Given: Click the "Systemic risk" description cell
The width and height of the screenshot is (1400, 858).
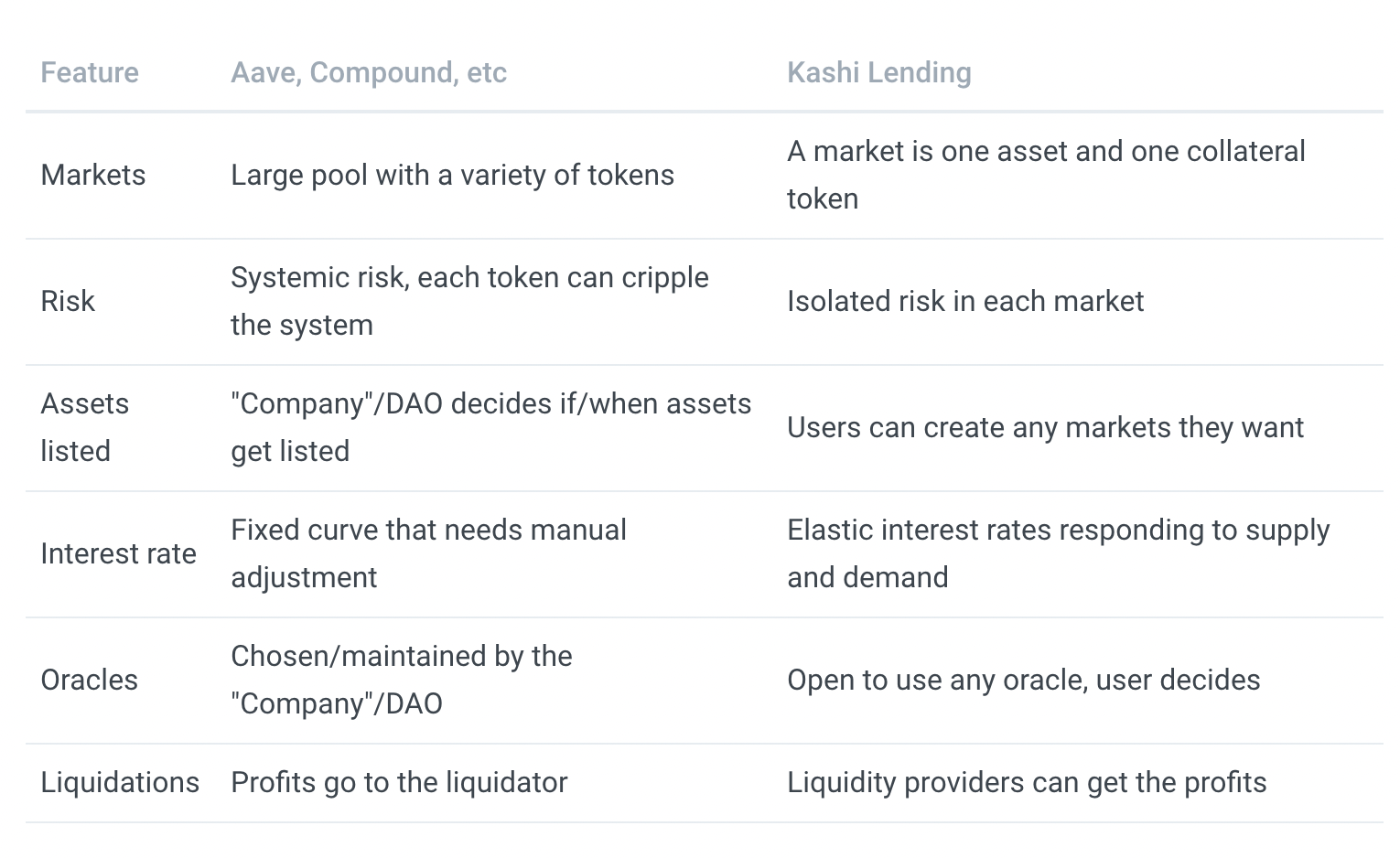Looking at the screenshot, I should tap(468, 301).
